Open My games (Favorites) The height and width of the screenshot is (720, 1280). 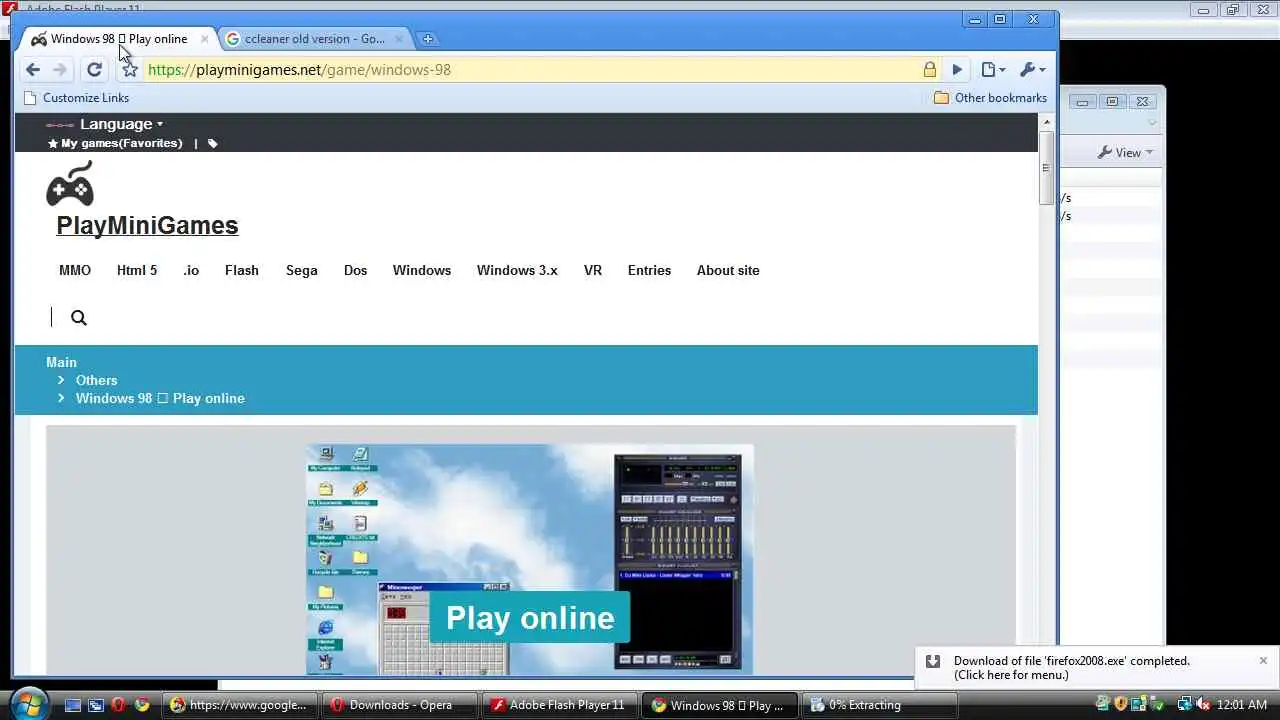click(115, 143)
